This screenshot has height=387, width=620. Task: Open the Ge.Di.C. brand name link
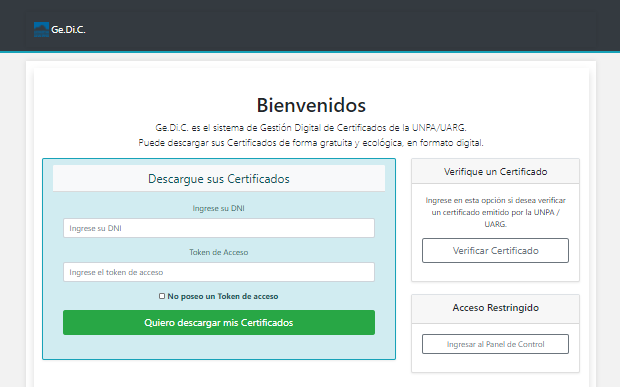point(68,30)
